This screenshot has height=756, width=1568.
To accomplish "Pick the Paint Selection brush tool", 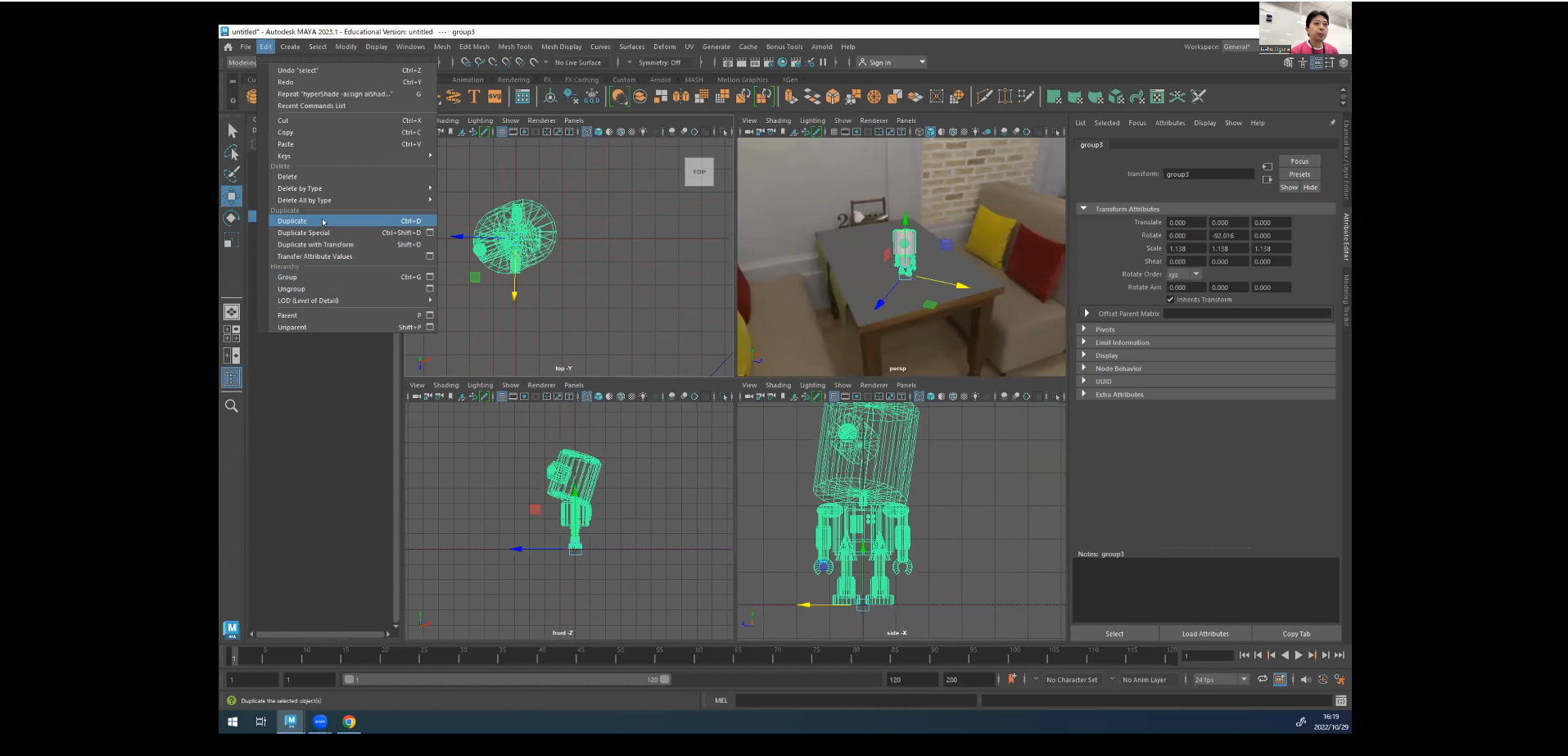I will 232,174.
